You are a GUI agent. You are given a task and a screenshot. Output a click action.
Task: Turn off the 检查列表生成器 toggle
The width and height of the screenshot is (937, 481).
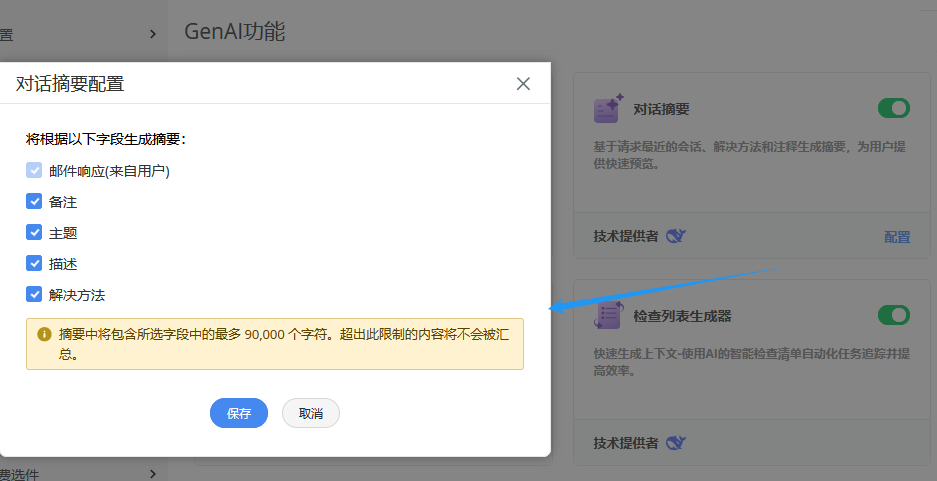(893, 316)
